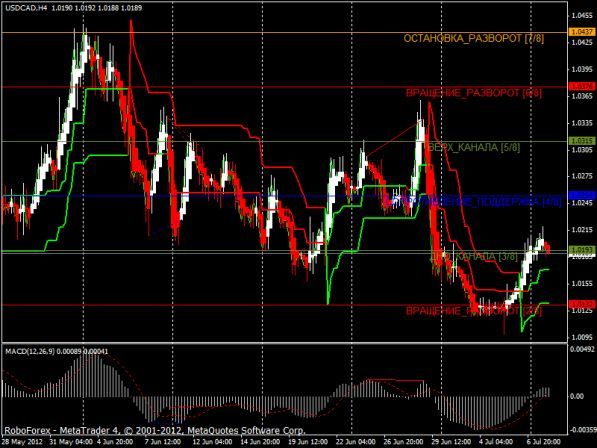597x448 pixels.
Task: Click the green 1.0315 price tag
Action: point(582,141)
